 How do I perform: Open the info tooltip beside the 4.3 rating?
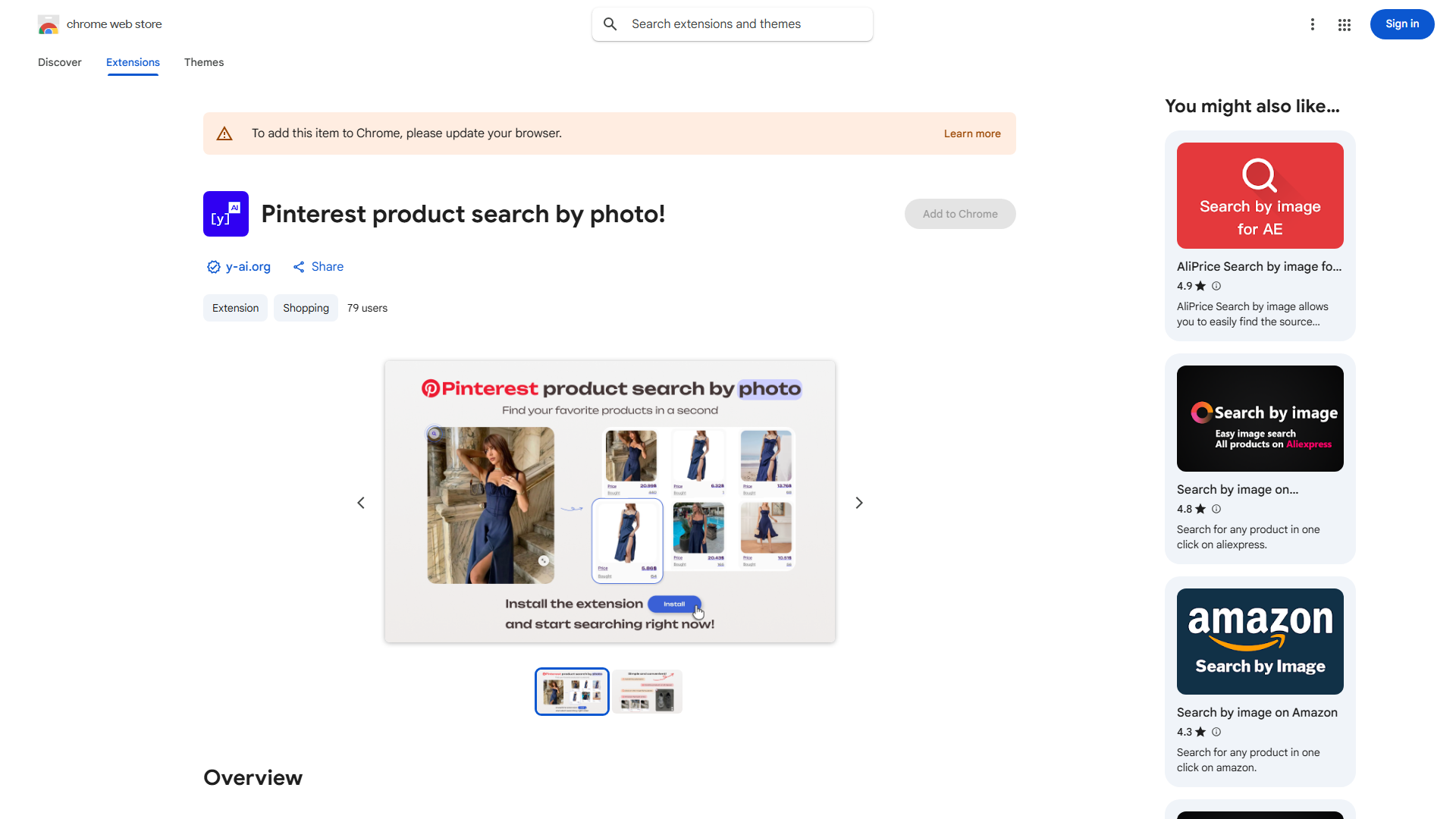(1216, 732)
